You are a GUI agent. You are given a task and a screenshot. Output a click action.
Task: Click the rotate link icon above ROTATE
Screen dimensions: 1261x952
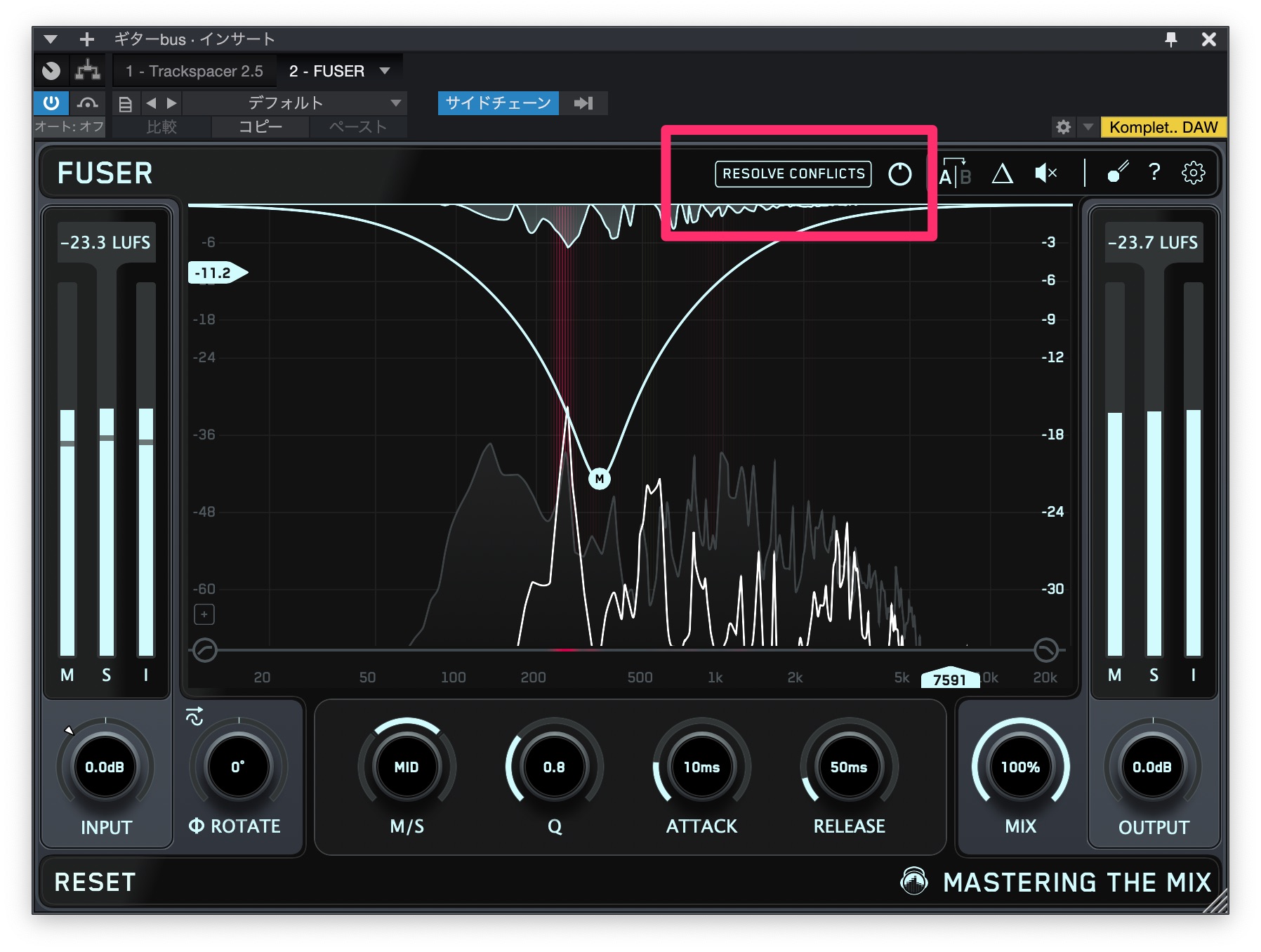[x=194, y=716]
